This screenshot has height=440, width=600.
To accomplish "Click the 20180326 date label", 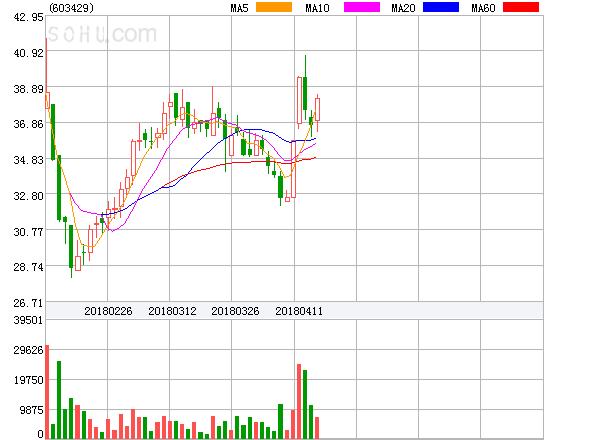I will click(235, 311).
